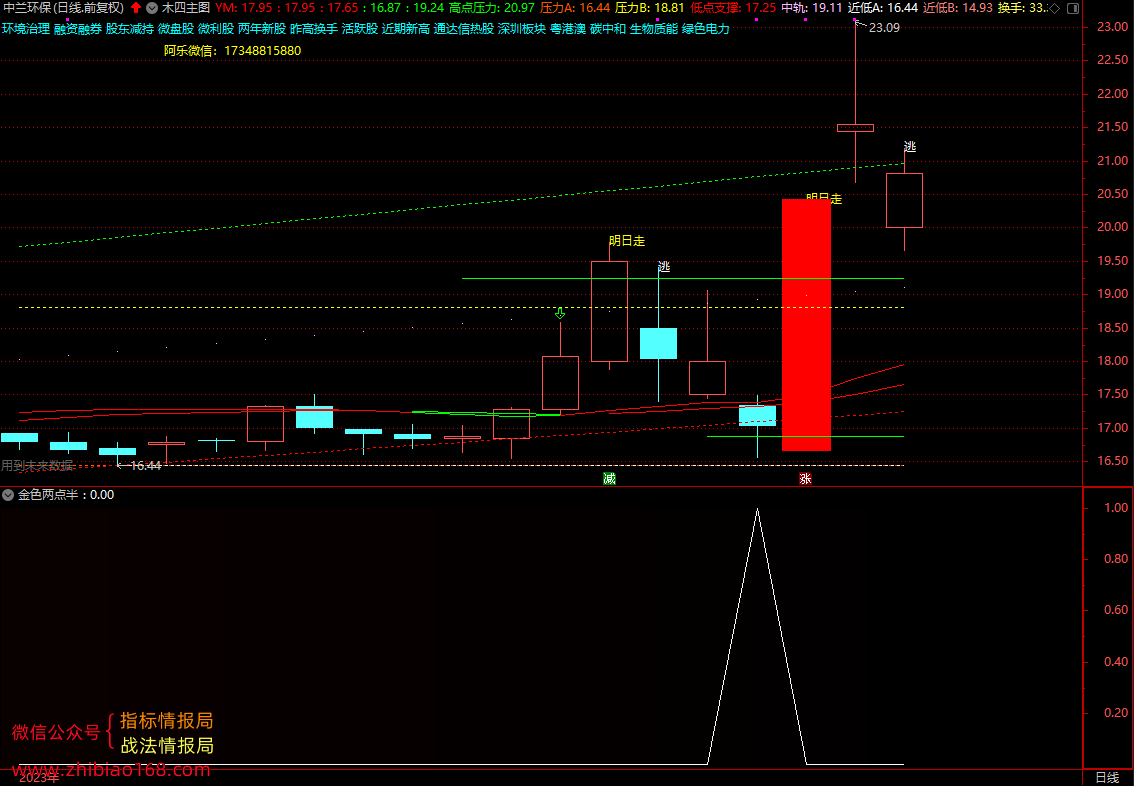Viewport: 1134px width, 786px height.
Task: Click the 逃 label above the cyan candle
Action: pos(664,267)
